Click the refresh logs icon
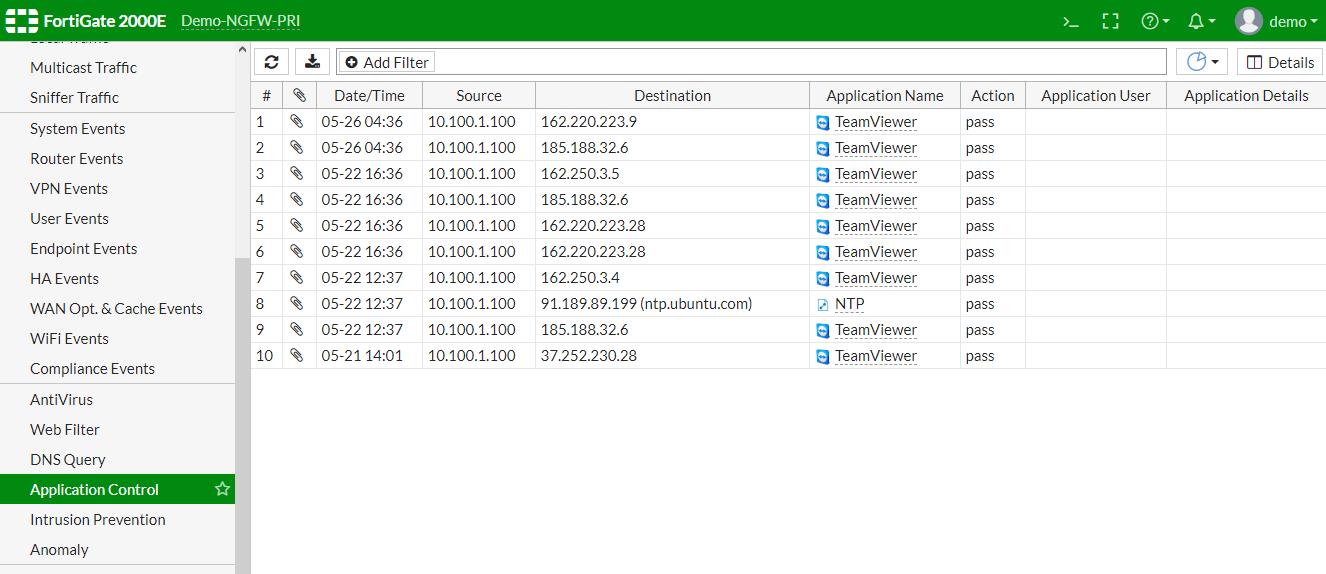This screenshot has width=1326, height=574. (271, 62)
